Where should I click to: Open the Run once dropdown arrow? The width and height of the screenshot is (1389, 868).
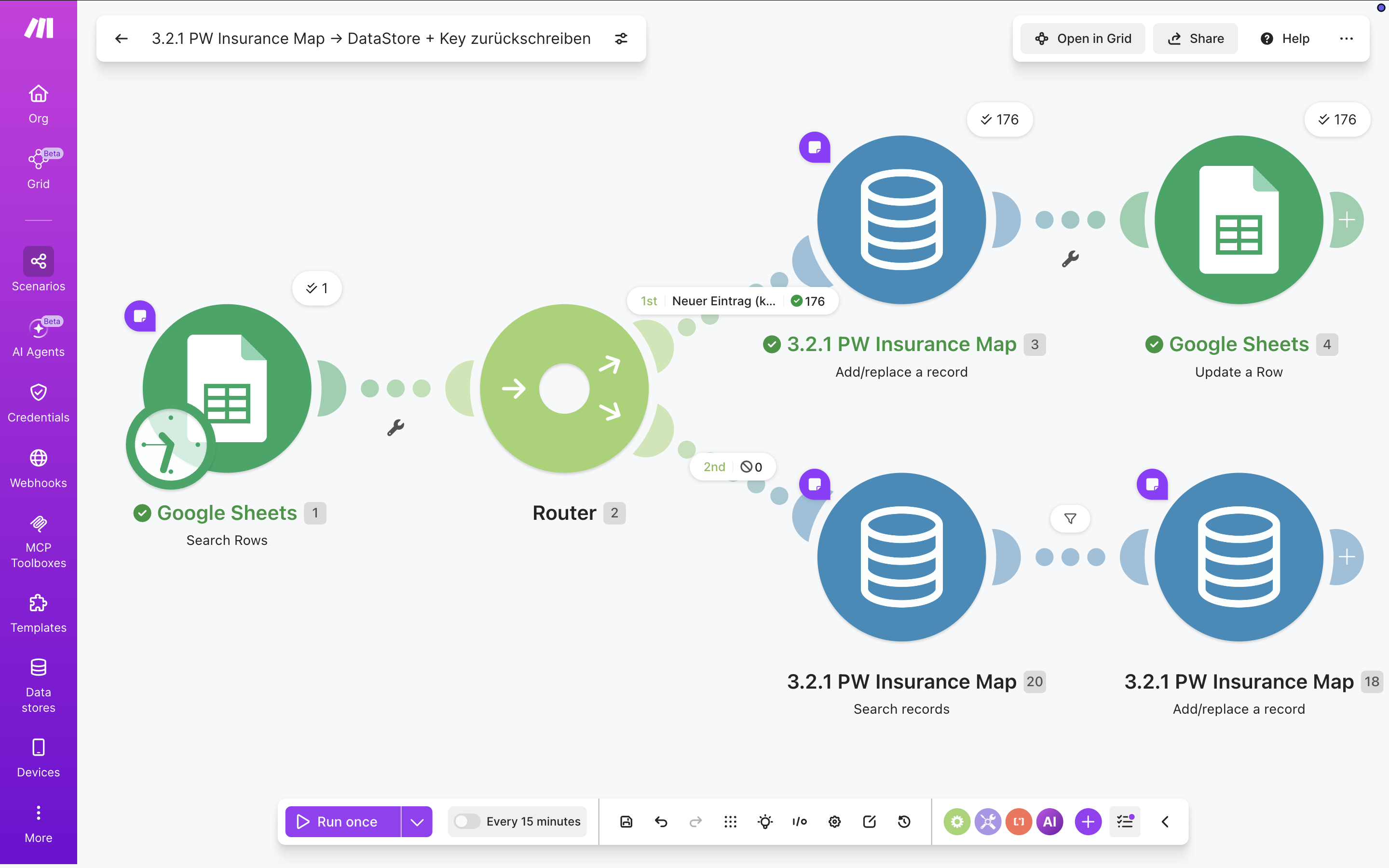coord(417,822)
